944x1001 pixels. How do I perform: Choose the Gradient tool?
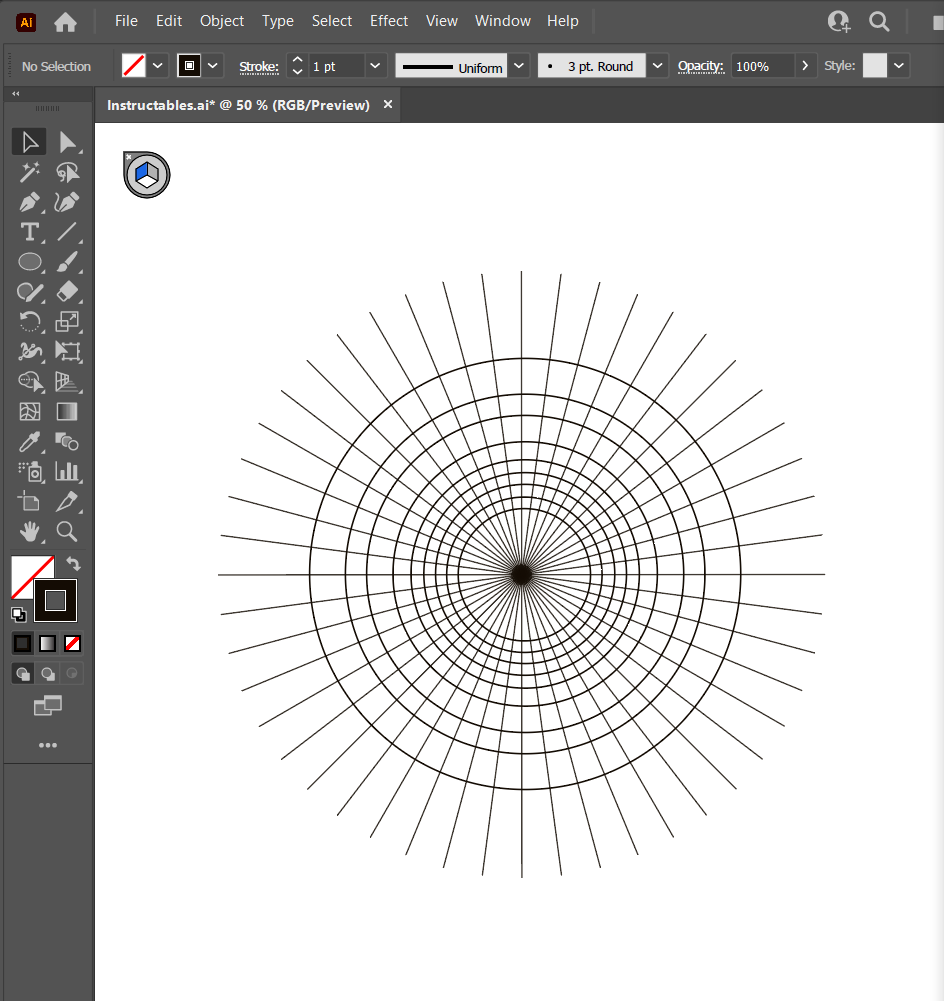(x=67, y=411)
